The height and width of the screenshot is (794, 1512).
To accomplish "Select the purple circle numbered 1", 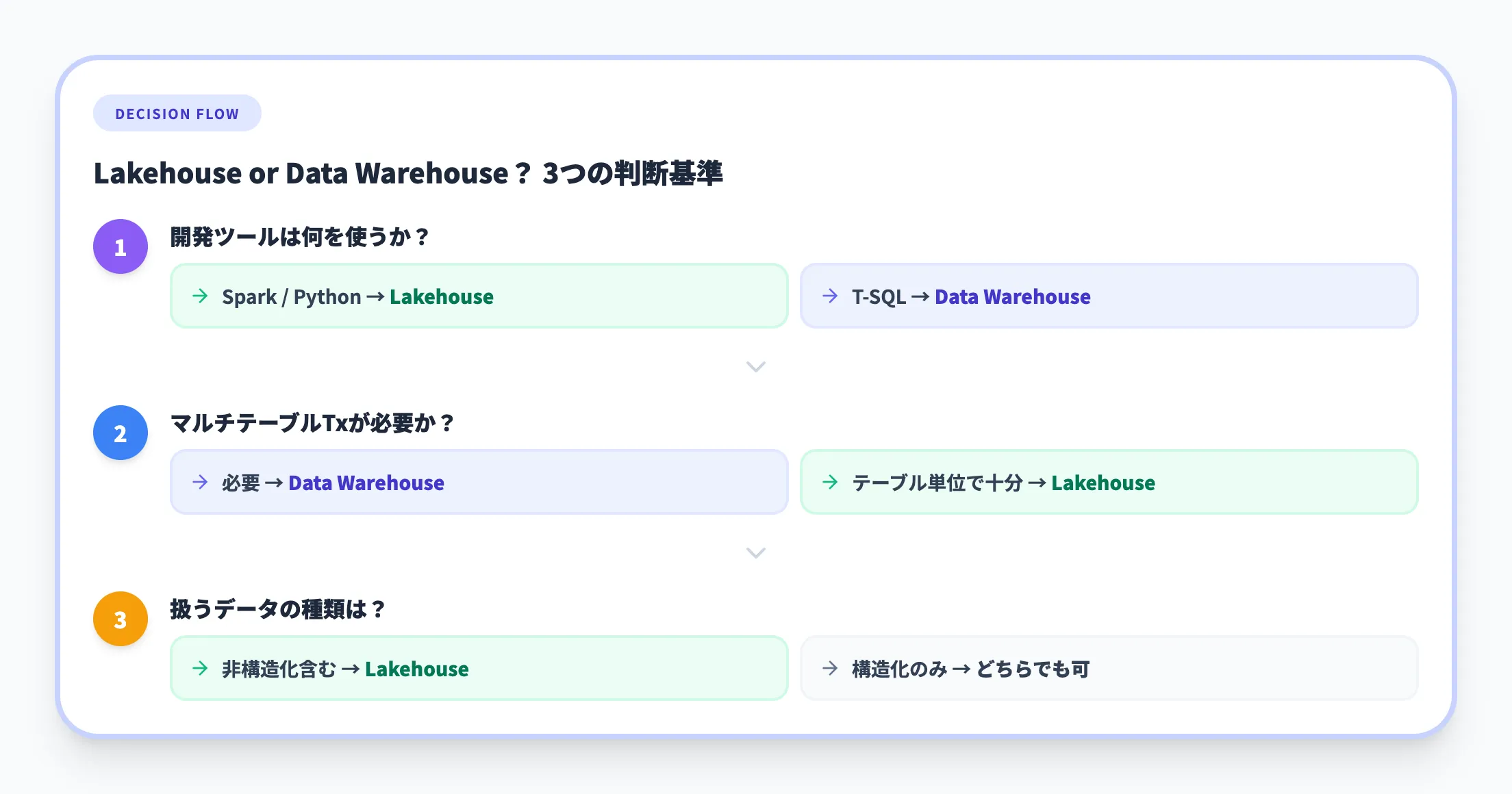I will [x=120, y=246].
